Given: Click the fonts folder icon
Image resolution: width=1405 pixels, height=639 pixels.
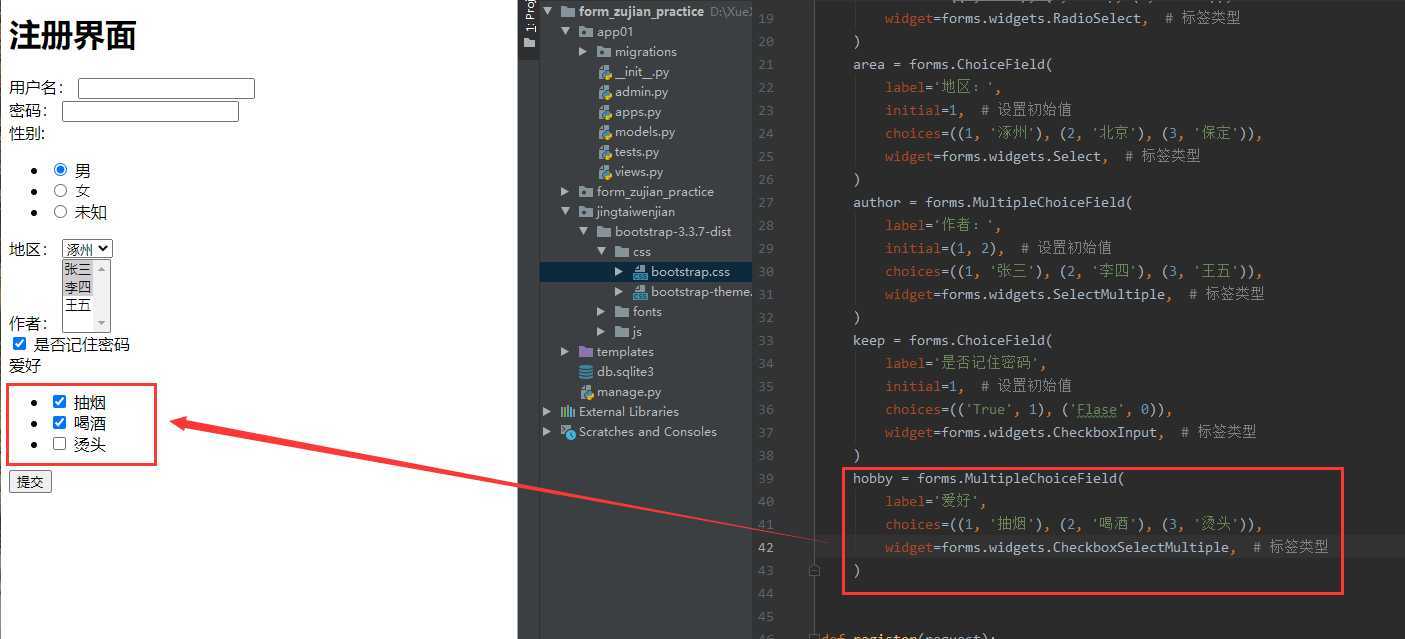Looking at the screenshot, I should [x=622, y=312].
